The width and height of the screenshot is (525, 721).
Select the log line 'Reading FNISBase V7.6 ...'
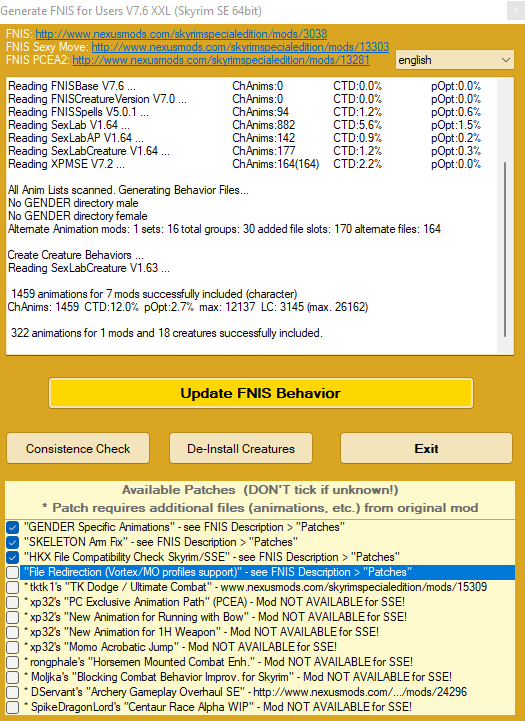point(72,86)
